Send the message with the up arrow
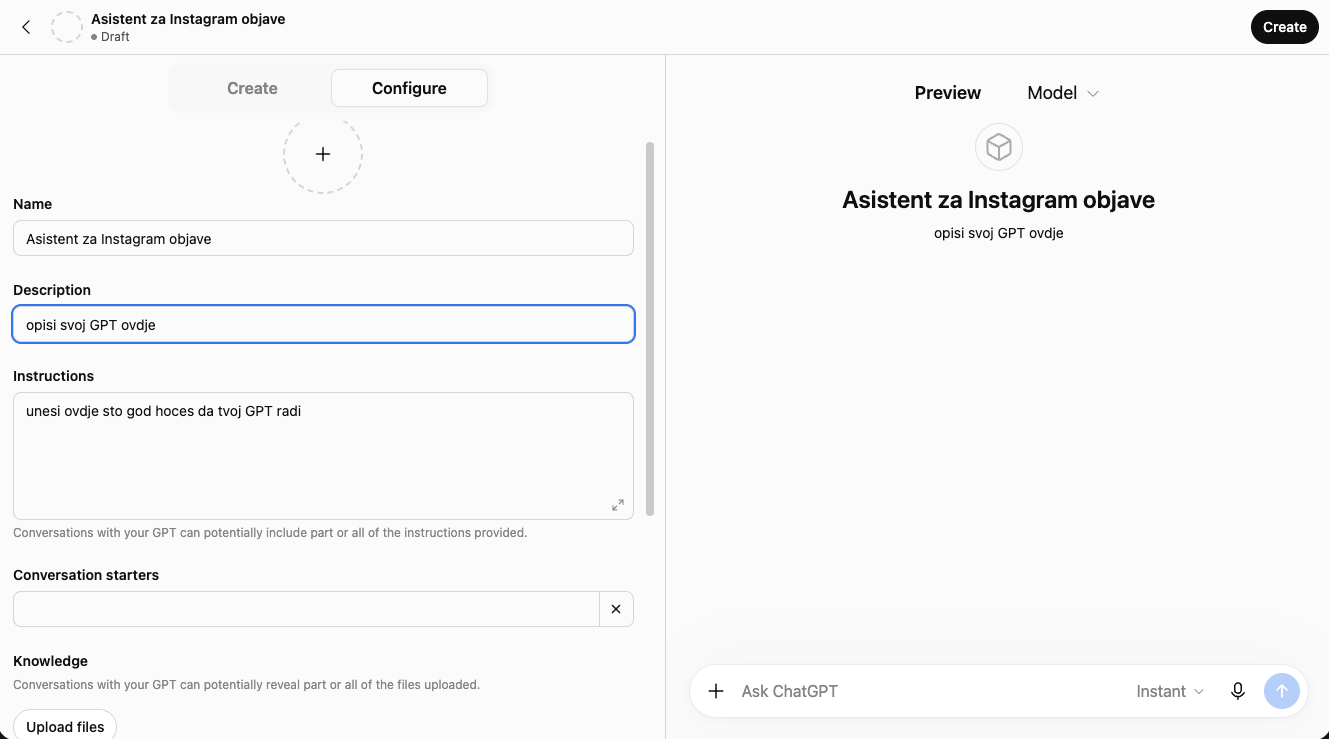The image size is (1329, 739). coord(1282,691)
